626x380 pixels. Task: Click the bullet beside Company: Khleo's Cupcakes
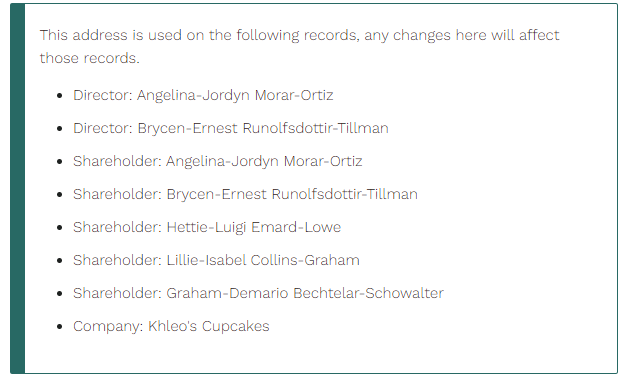click(60, 327)
